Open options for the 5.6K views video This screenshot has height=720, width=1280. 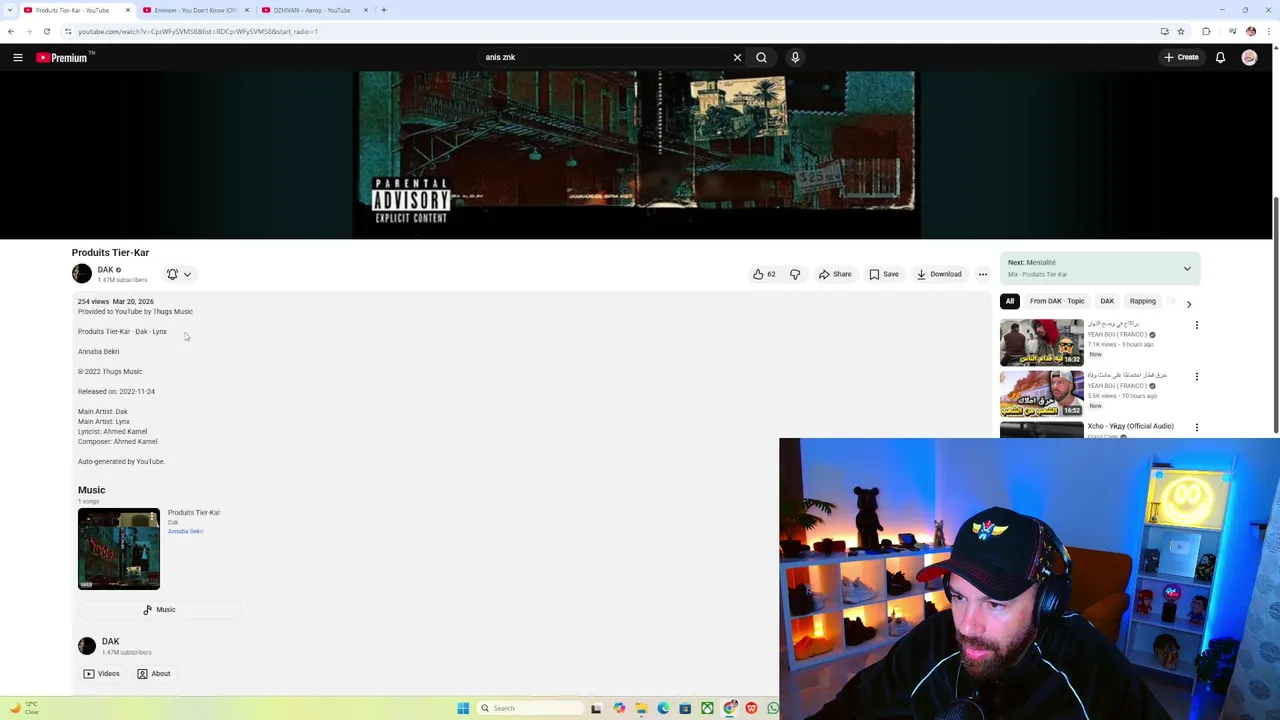tap(1197, 376)
